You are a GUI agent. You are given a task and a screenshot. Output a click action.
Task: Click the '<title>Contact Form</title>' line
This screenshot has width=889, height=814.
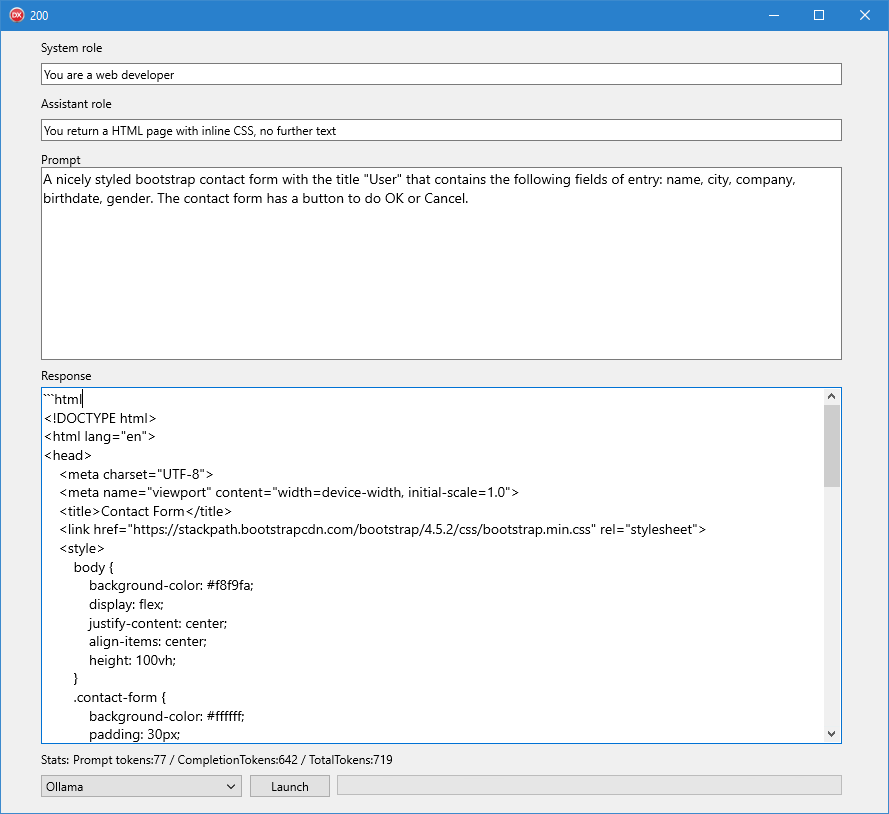(x=146, y=511)
